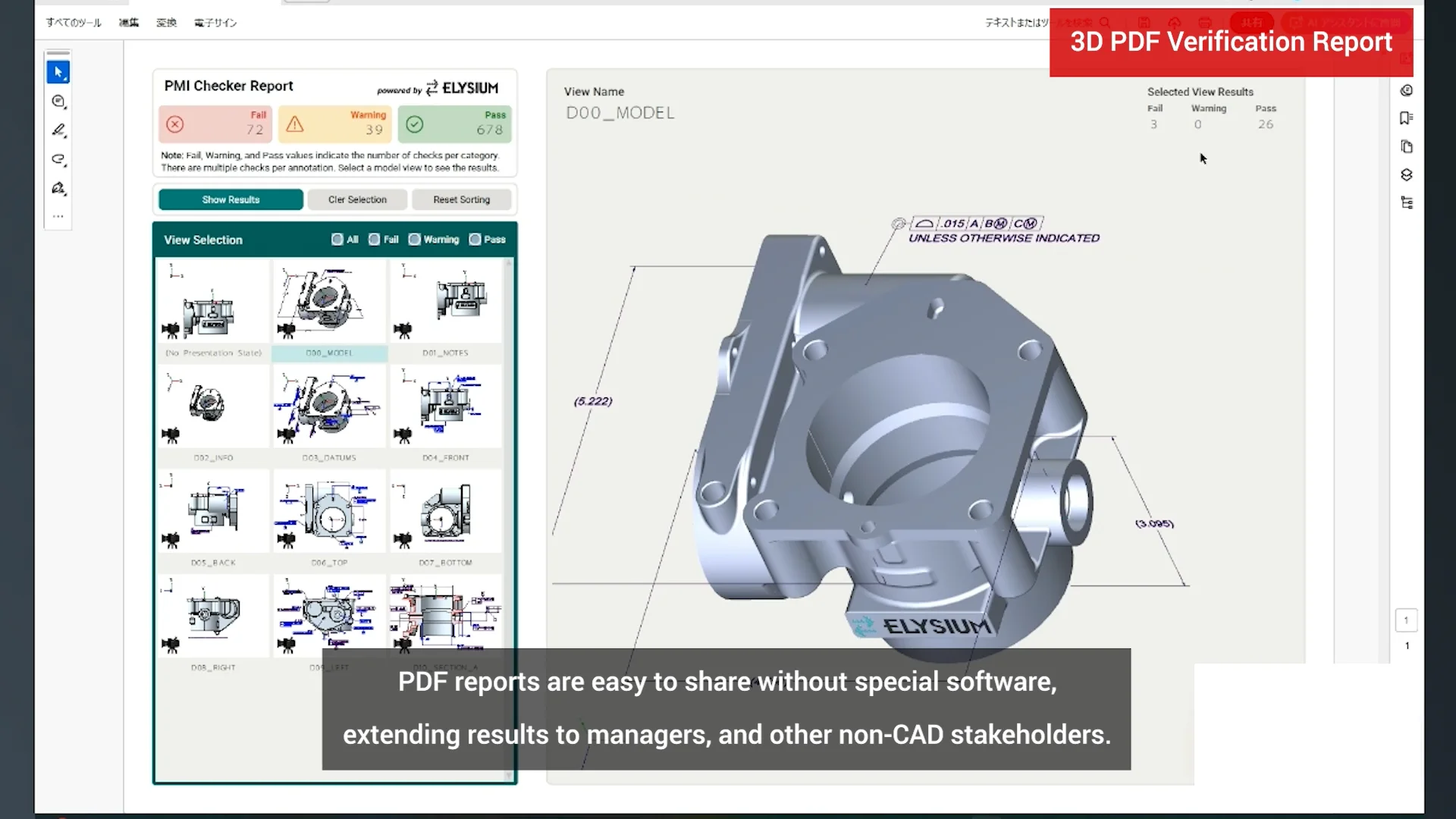Open the bookmarks panel icon

point(1407,118)
